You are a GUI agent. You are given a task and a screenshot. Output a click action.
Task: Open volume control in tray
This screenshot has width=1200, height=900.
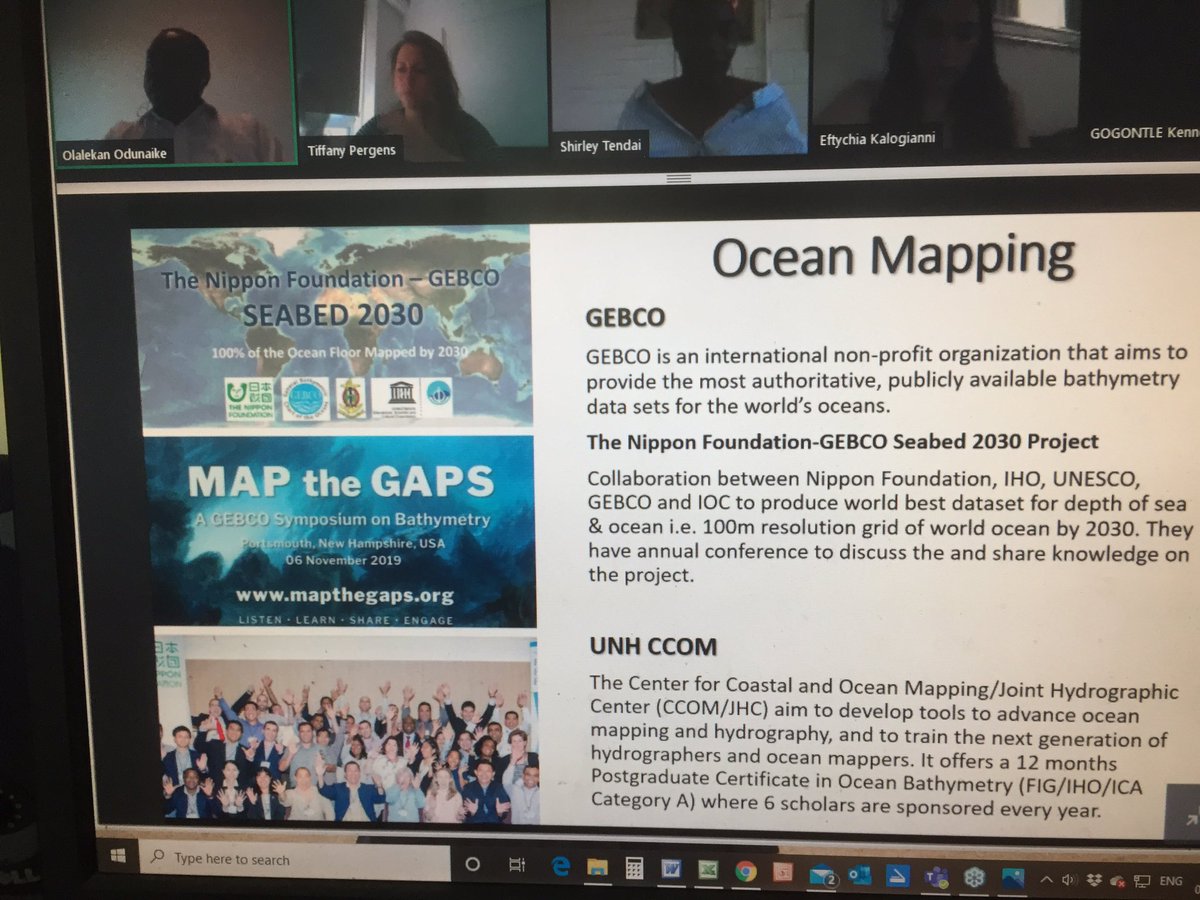click(1069, 881)
